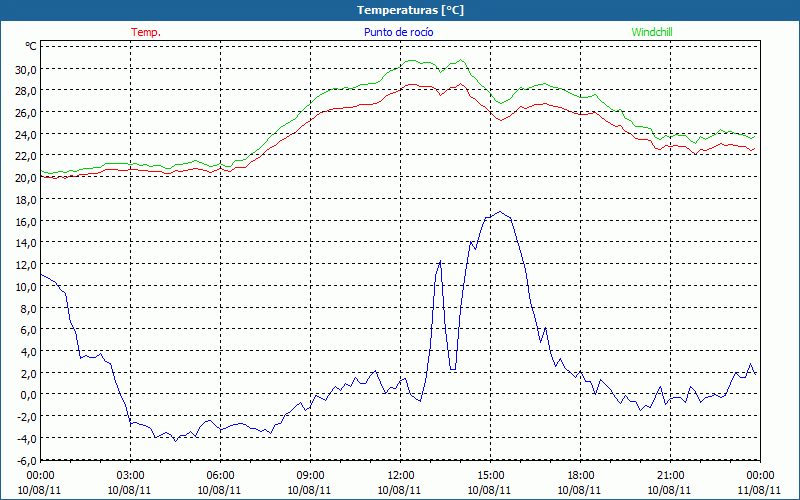Click the '2,0' y-axis value

click(x=28, y=373)
